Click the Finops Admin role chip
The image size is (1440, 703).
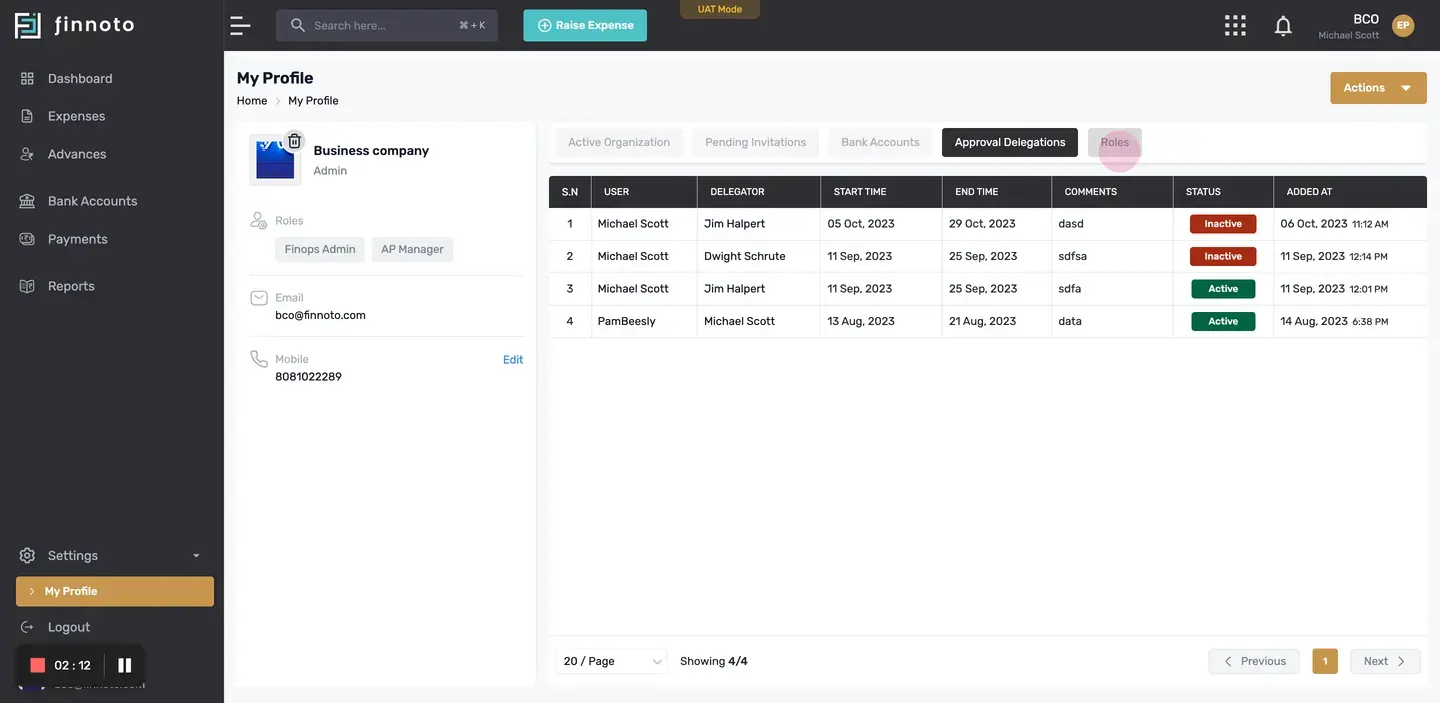tap(320, 249)
